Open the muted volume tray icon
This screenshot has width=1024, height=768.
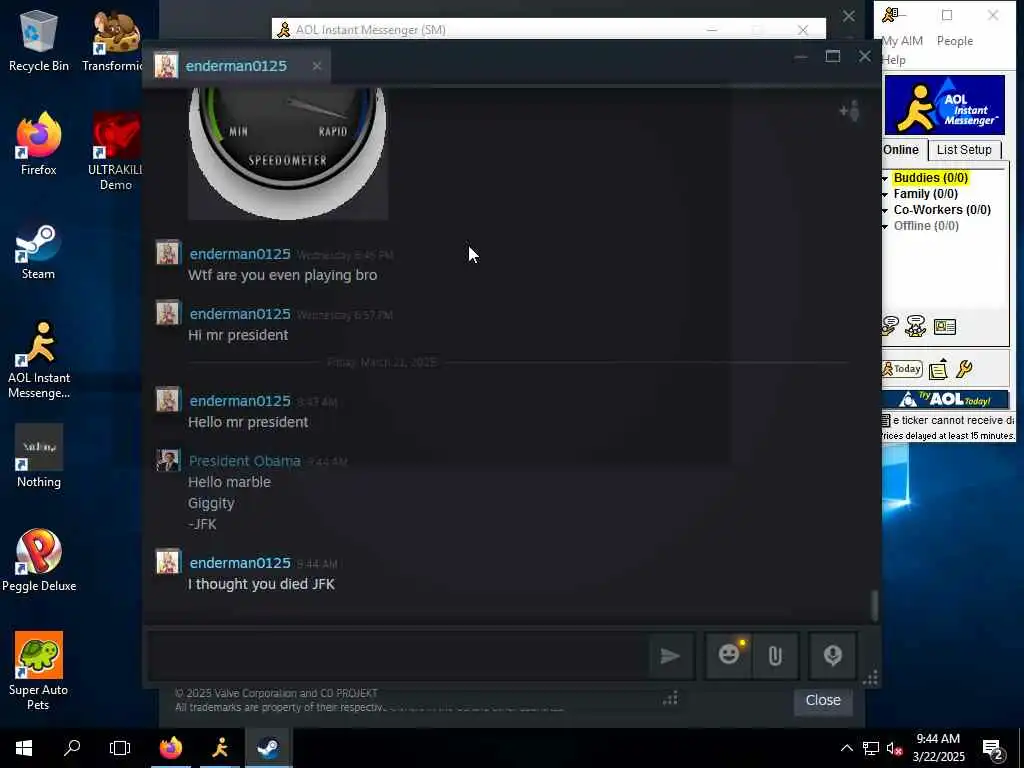pyautogui.click(x=894, y=748)
